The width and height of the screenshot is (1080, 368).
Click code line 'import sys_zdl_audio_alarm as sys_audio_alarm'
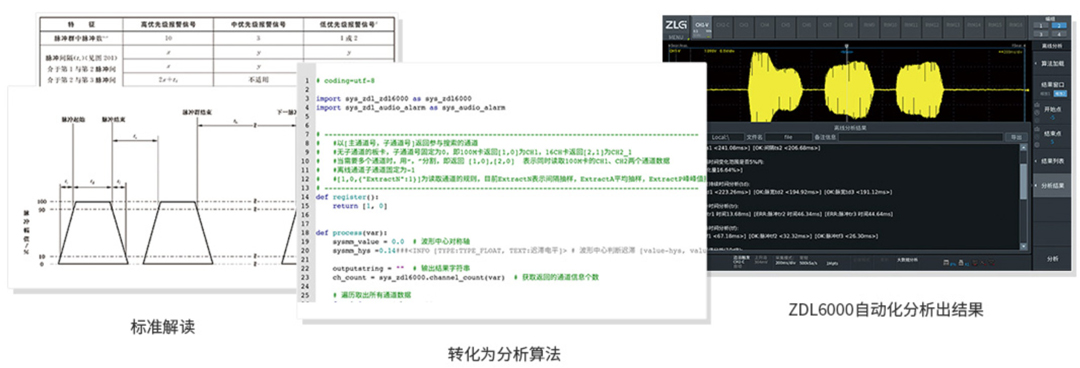point(411,108)
